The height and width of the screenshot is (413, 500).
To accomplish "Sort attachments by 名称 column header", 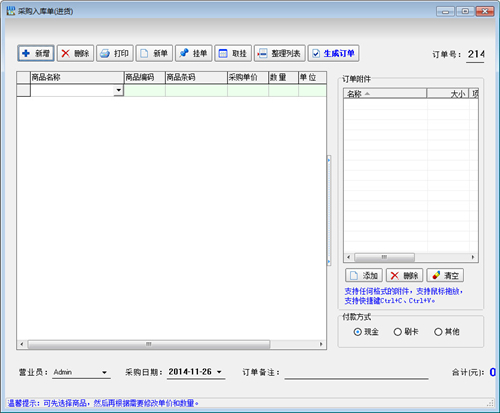I will coord(385,94).
